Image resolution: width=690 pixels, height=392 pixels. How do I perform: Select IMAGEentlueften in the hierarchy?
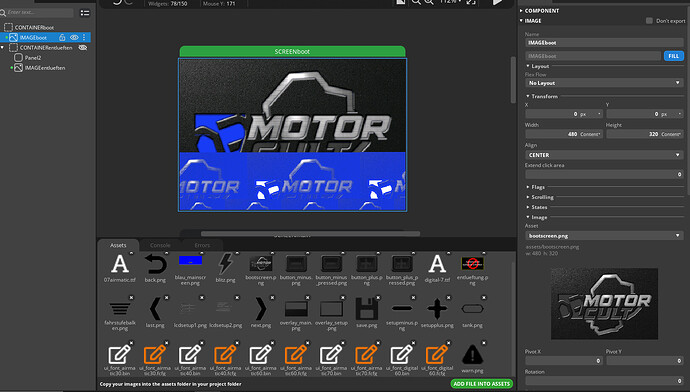[45, 68]
